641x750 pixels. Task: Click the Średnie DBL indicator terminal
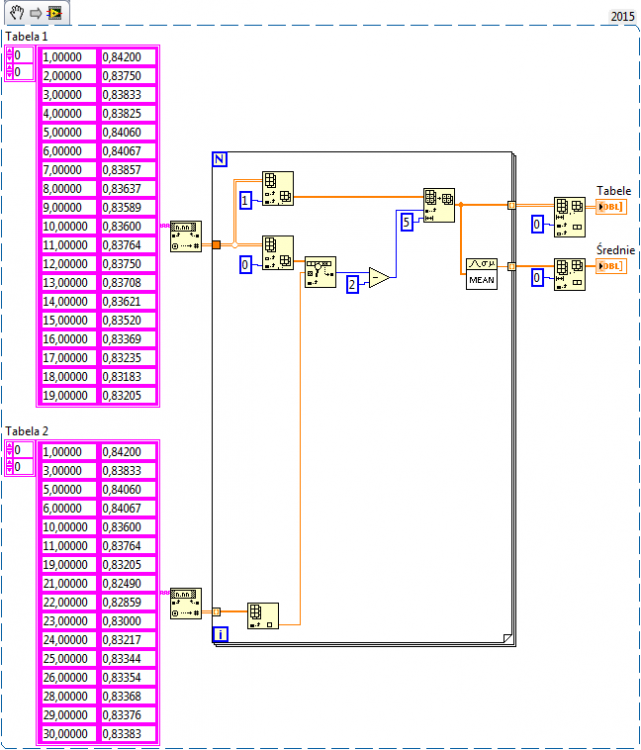(x=611, y=266)
